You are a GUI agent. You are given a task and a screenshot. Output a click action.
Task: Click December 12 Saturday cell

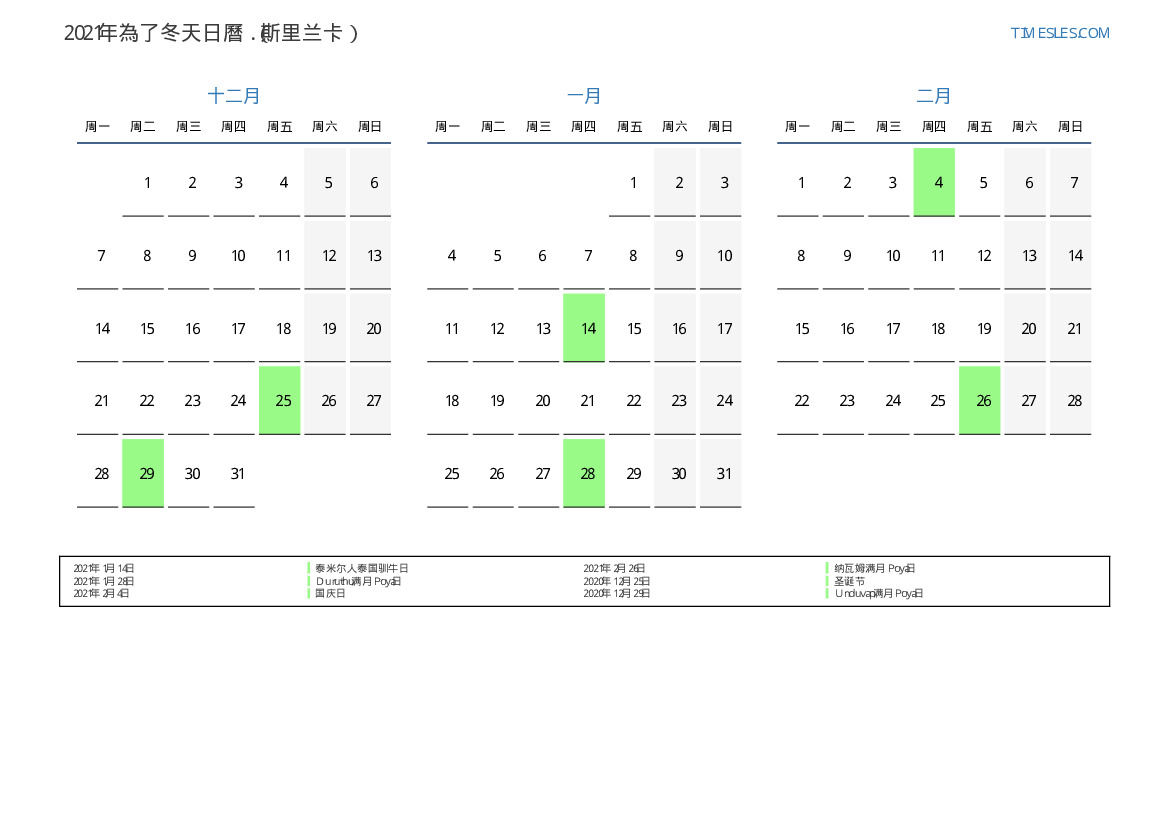pos(325,255)
